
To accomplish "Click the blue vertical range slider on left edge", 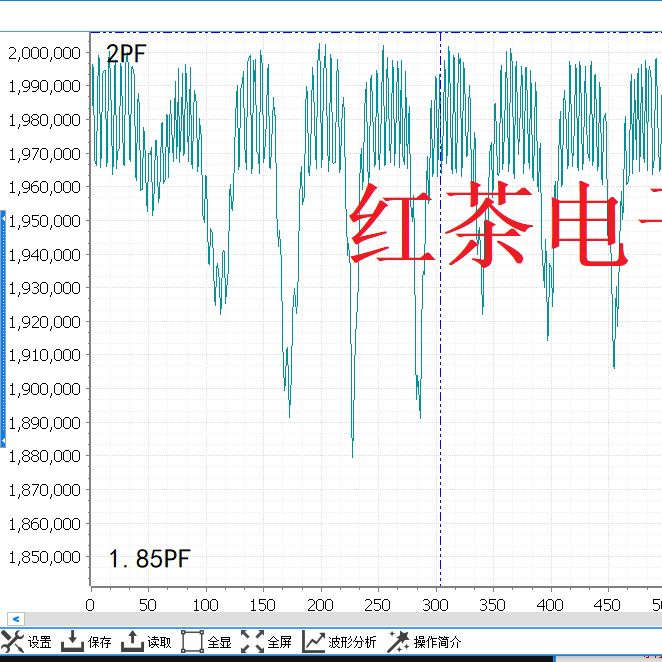I will pyautogui.click(x=3, y=328).
